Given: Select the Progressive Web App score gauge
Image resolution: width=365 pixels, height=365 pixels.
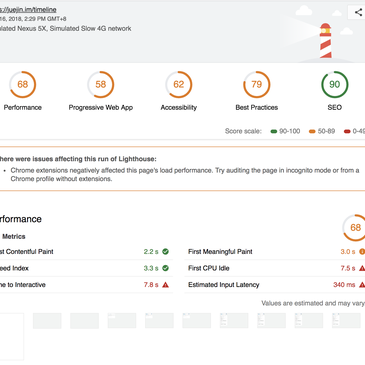Looking at the screenshot, I should (101, 84).
